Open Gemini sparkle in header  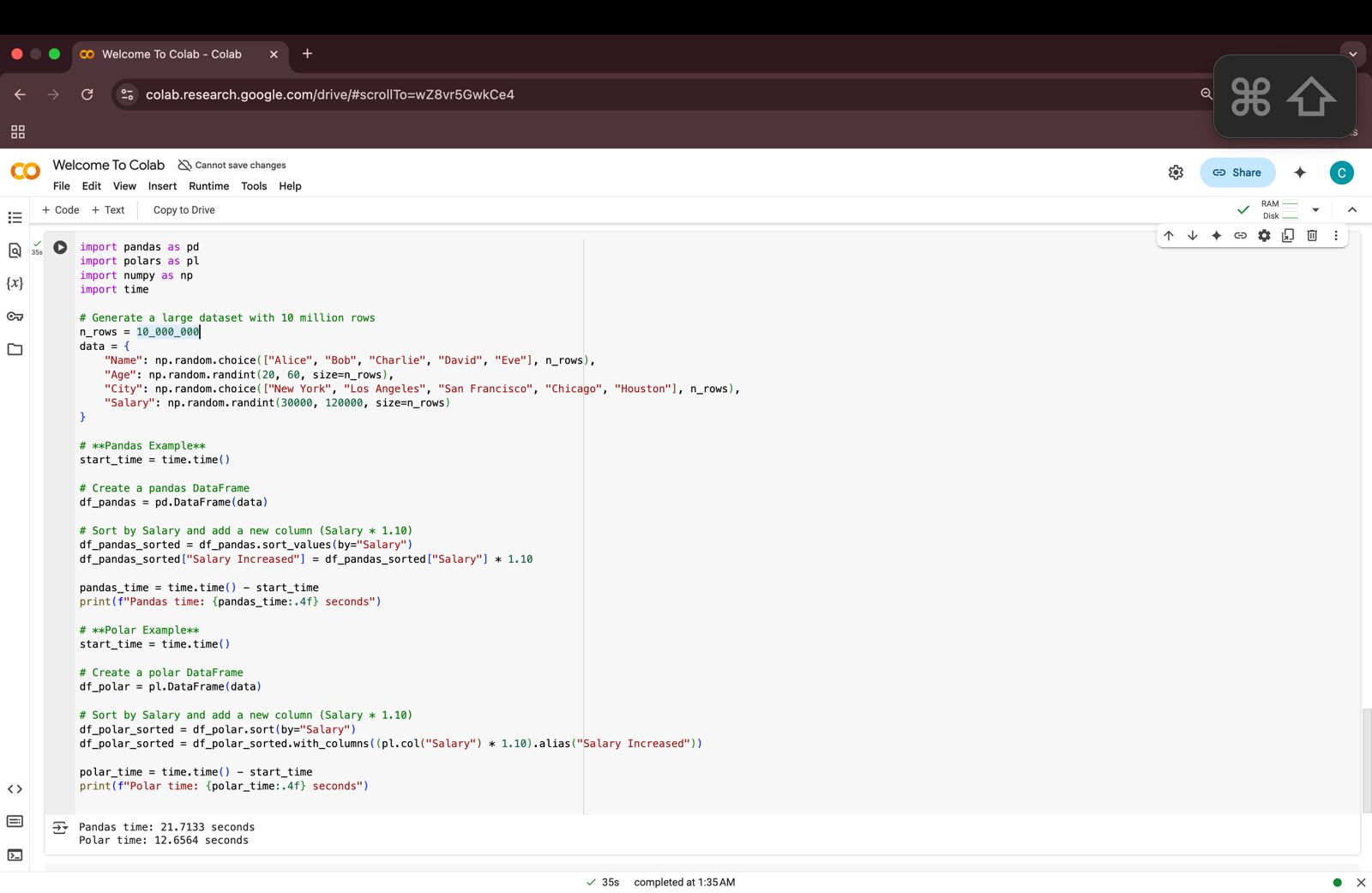click(1300, 172)
